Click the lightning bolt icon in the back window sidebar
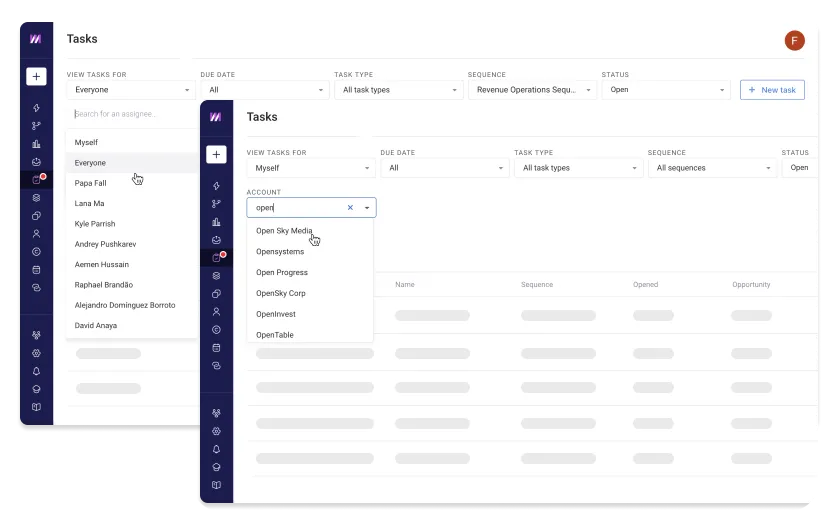This screenshot has height=525, width=837. (36, 108)
